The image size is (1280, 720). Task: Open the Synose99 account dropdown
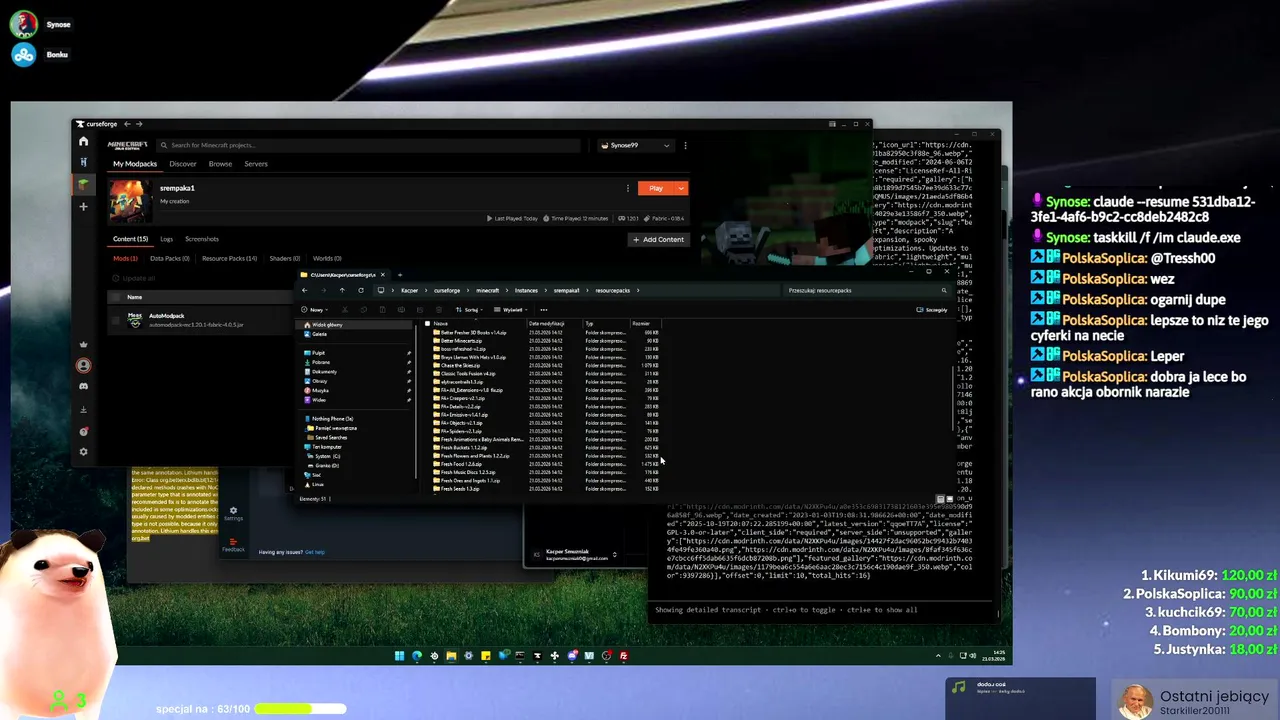[634, 145]
